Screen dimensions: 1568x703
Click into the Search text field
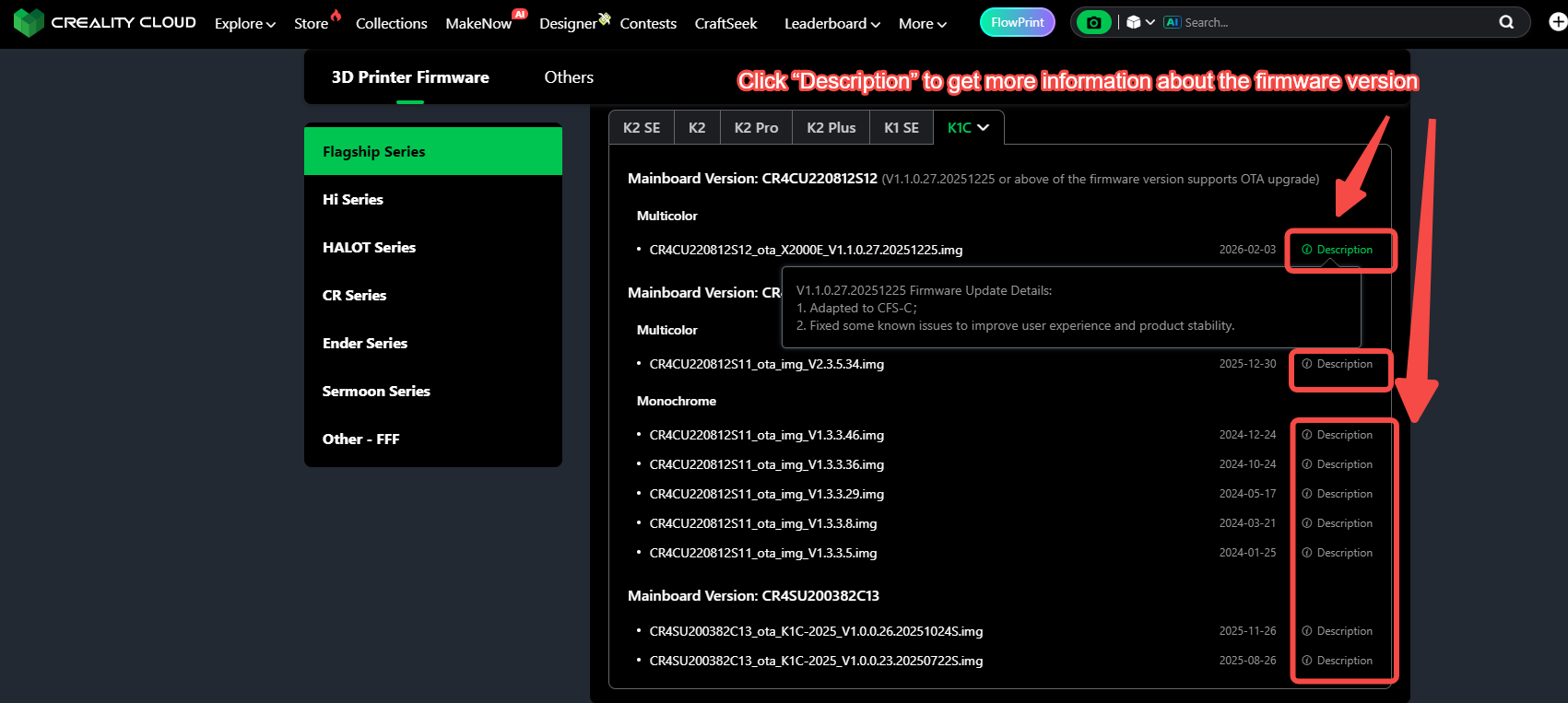pos(1337,22)
